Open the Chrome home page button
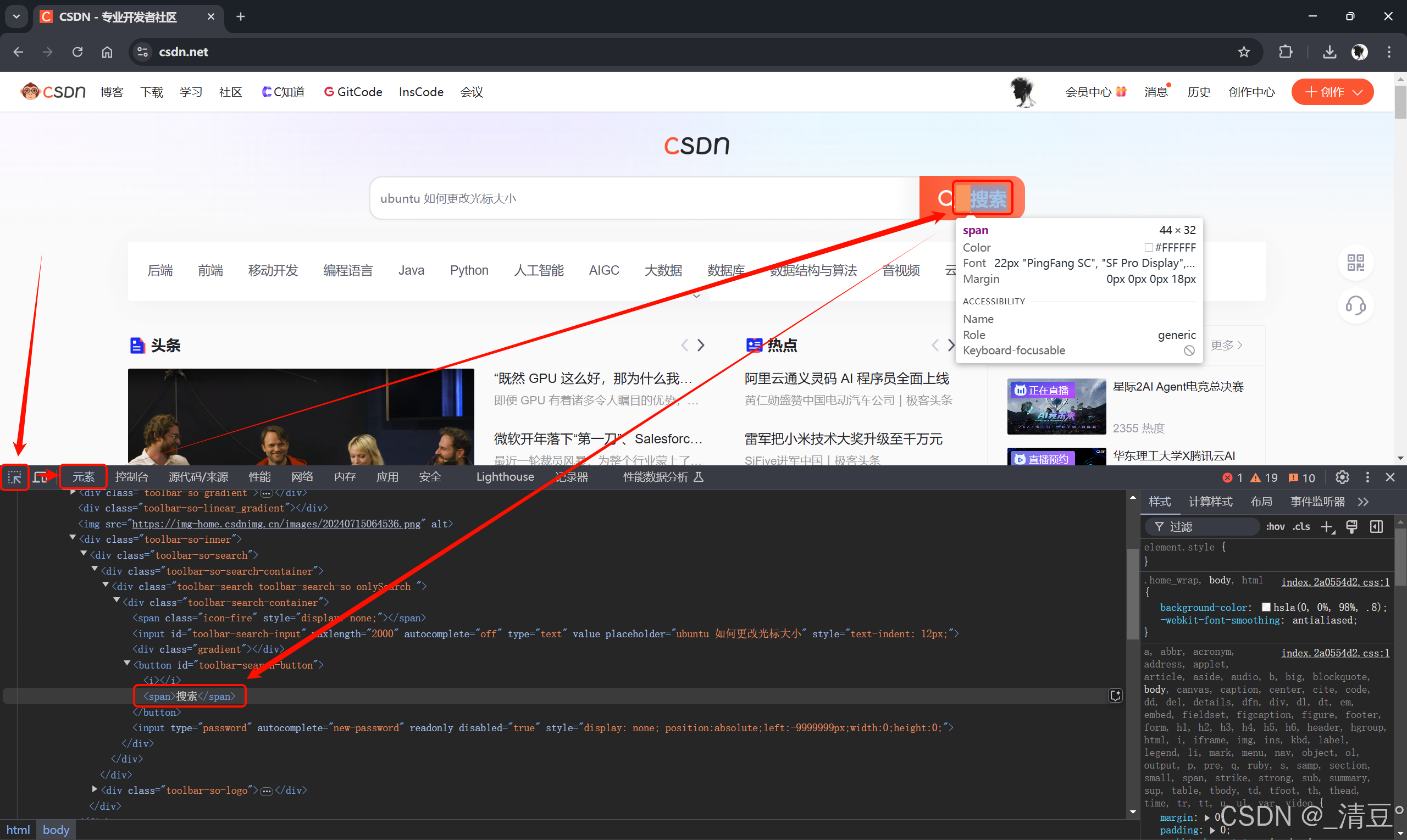The height and width of the screenshot is (840, 1407). (107, 52)
